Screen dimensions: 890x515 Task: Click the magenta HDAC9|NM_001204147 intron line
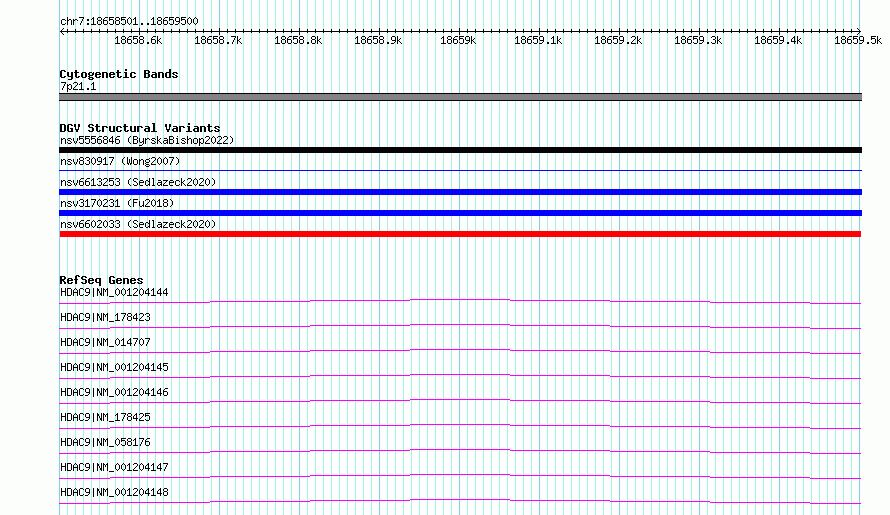coord(460,476)
